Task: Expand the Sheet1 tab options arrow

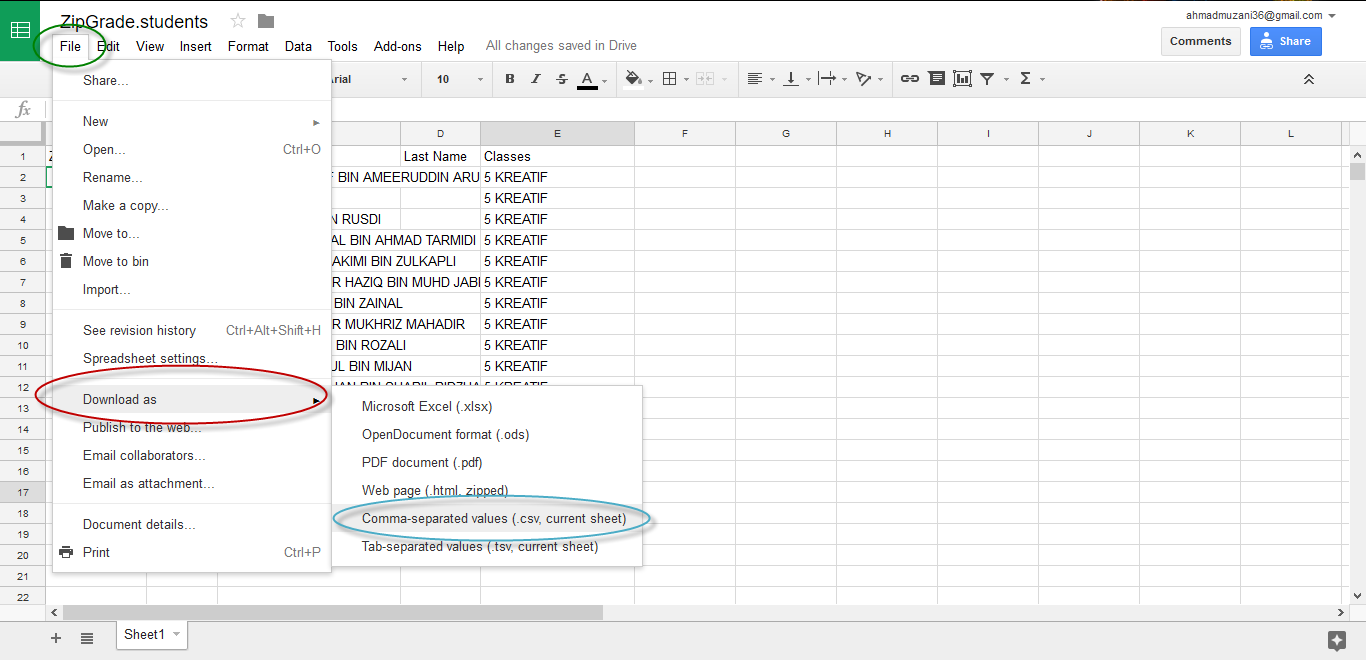Action: (177, 634)
